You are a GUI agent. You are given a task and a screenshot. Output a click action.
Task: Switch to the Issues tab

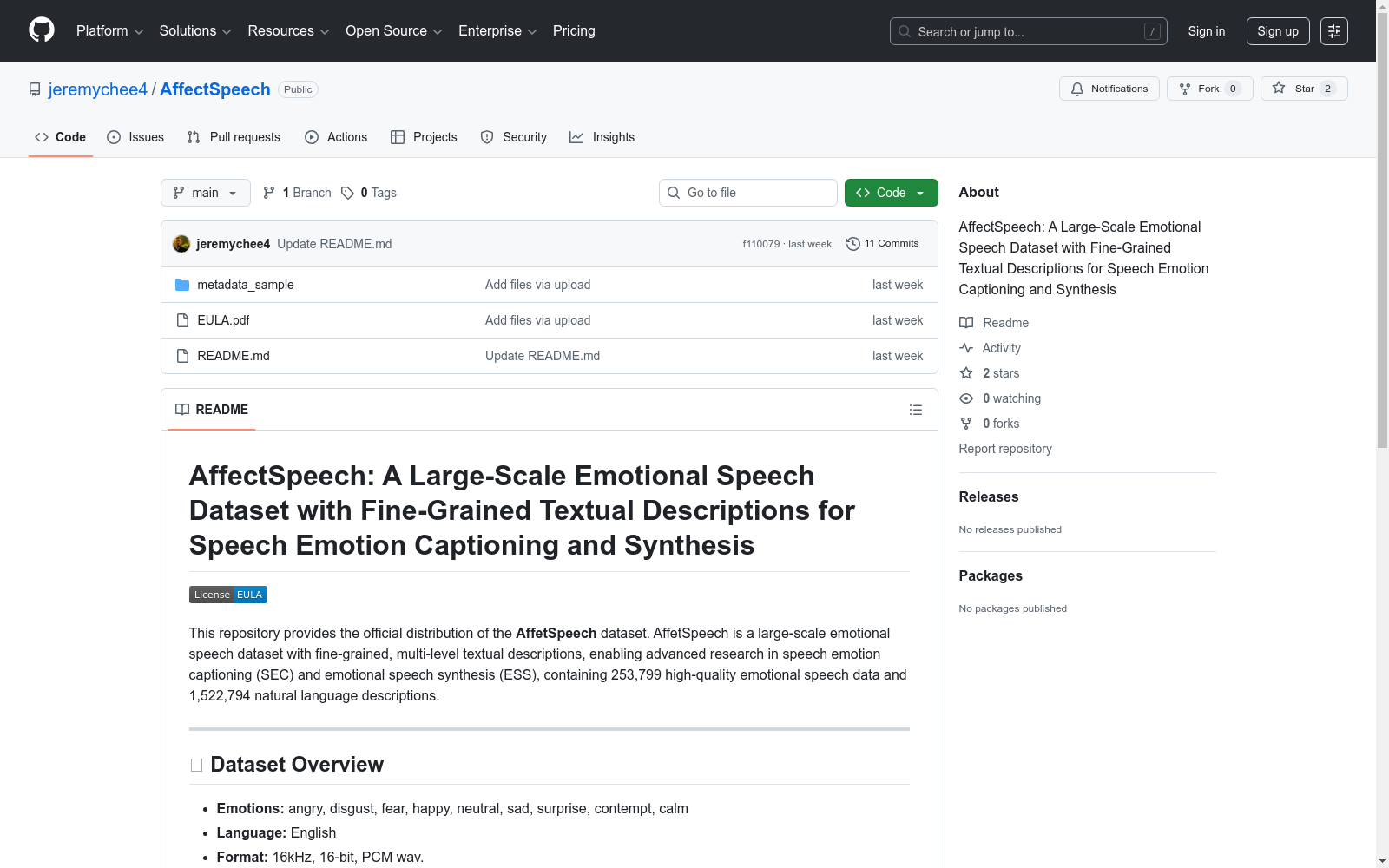click(x=135, y=137)
